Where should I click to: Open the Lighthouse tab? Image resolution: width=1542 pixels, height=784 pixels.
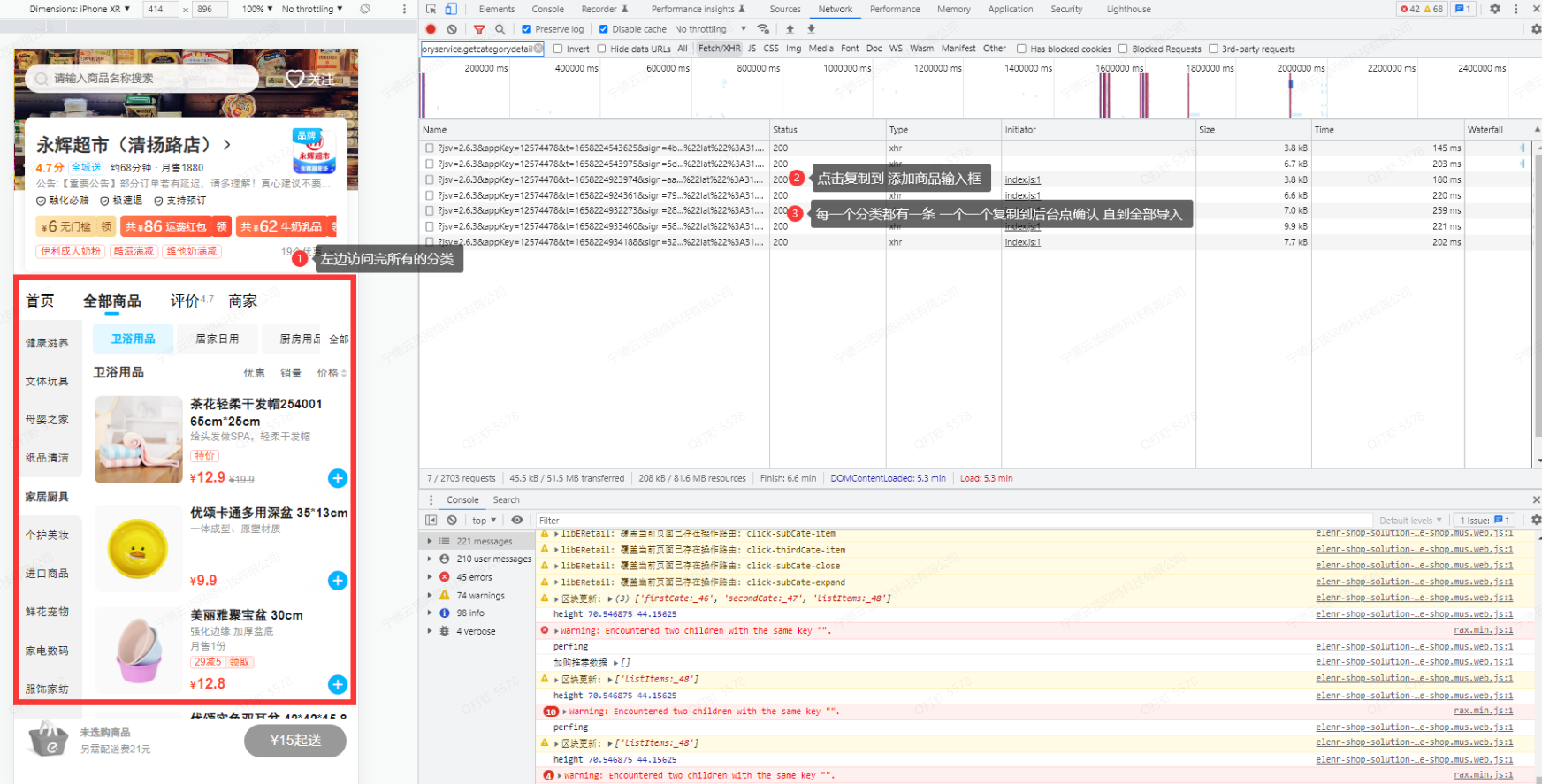point(1129,9)
